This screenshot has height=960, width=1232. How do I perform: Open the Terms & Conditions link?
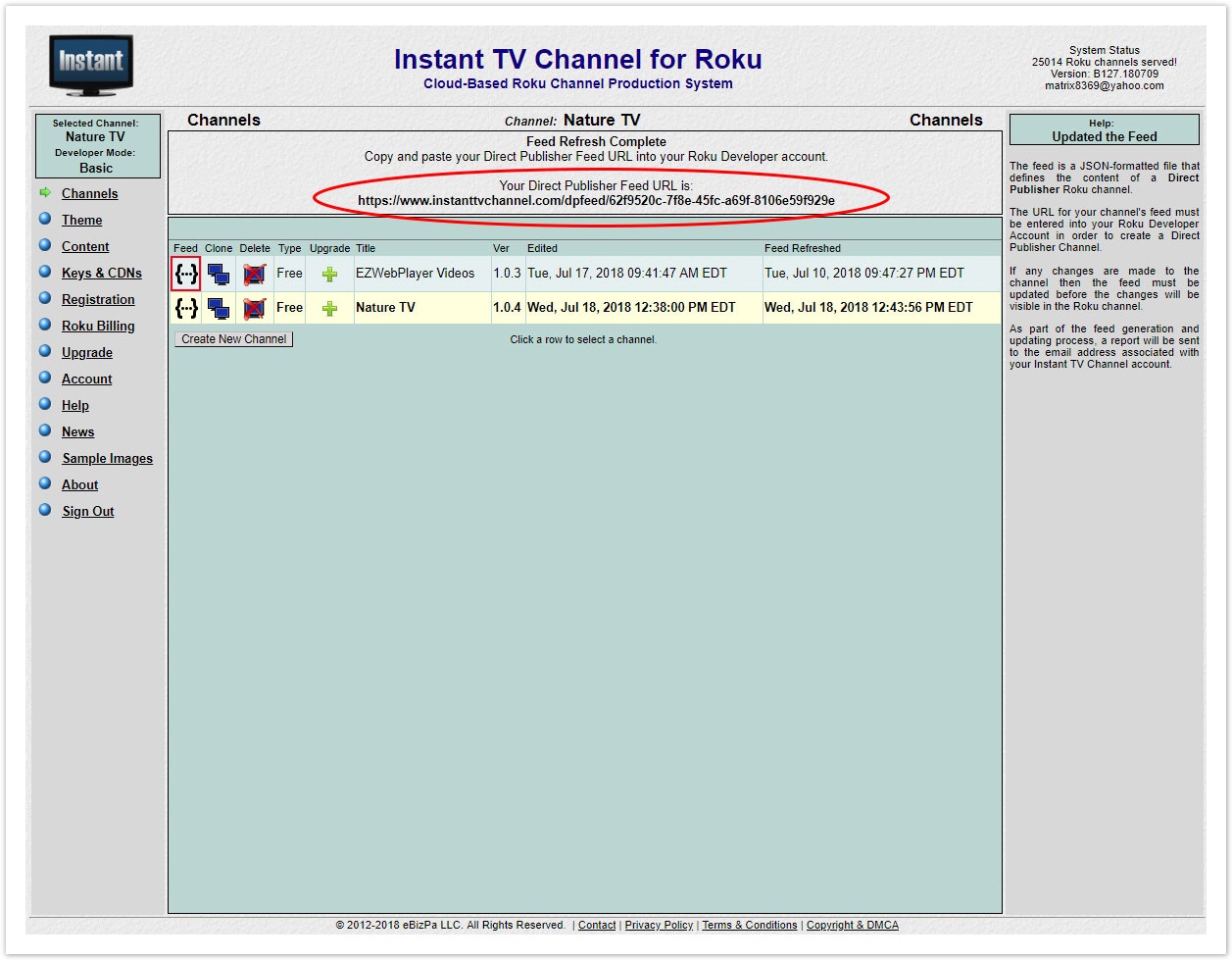(x=750, y=926)
